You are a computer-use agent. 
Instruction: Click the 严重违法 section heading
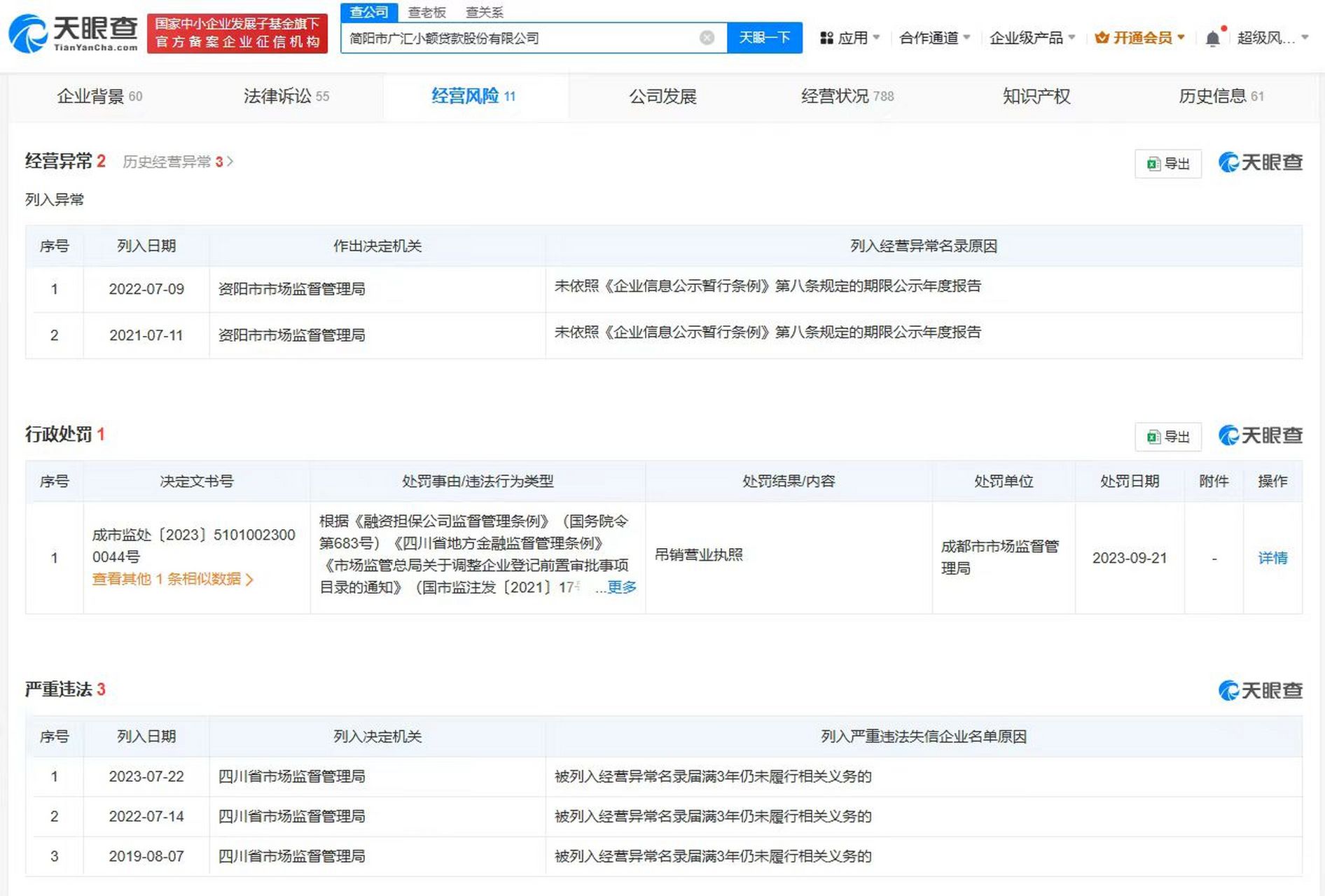[x=58, y=689]
